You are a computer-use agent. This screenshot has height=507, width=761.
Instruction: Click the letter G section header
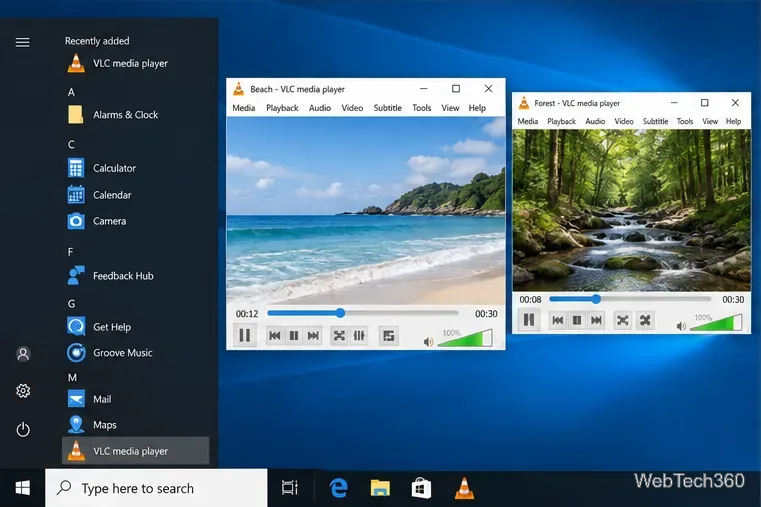pyautogui.click(x=71, y=304)
